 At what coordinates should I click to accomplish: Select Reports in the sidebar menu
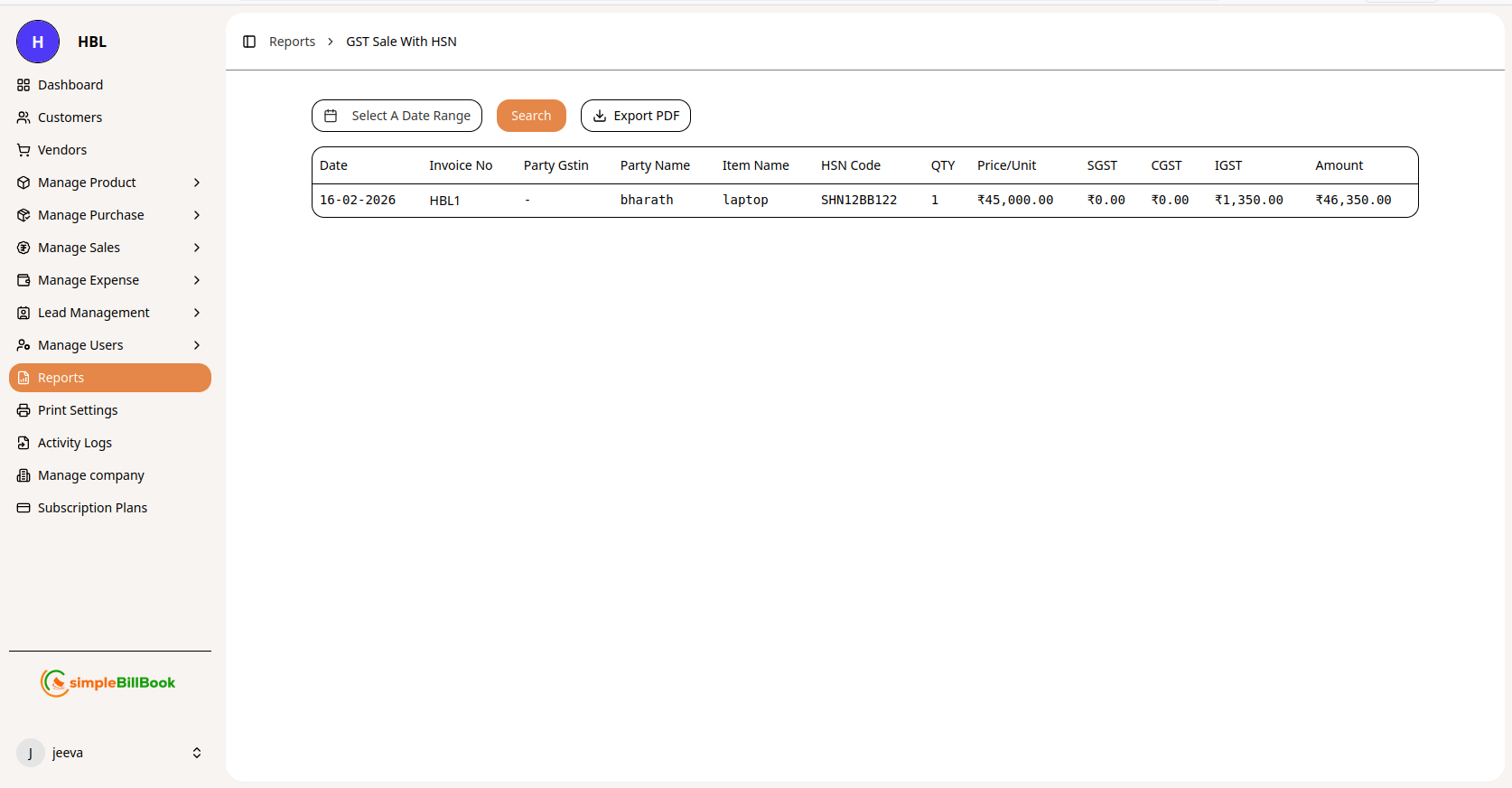[110, 378]
